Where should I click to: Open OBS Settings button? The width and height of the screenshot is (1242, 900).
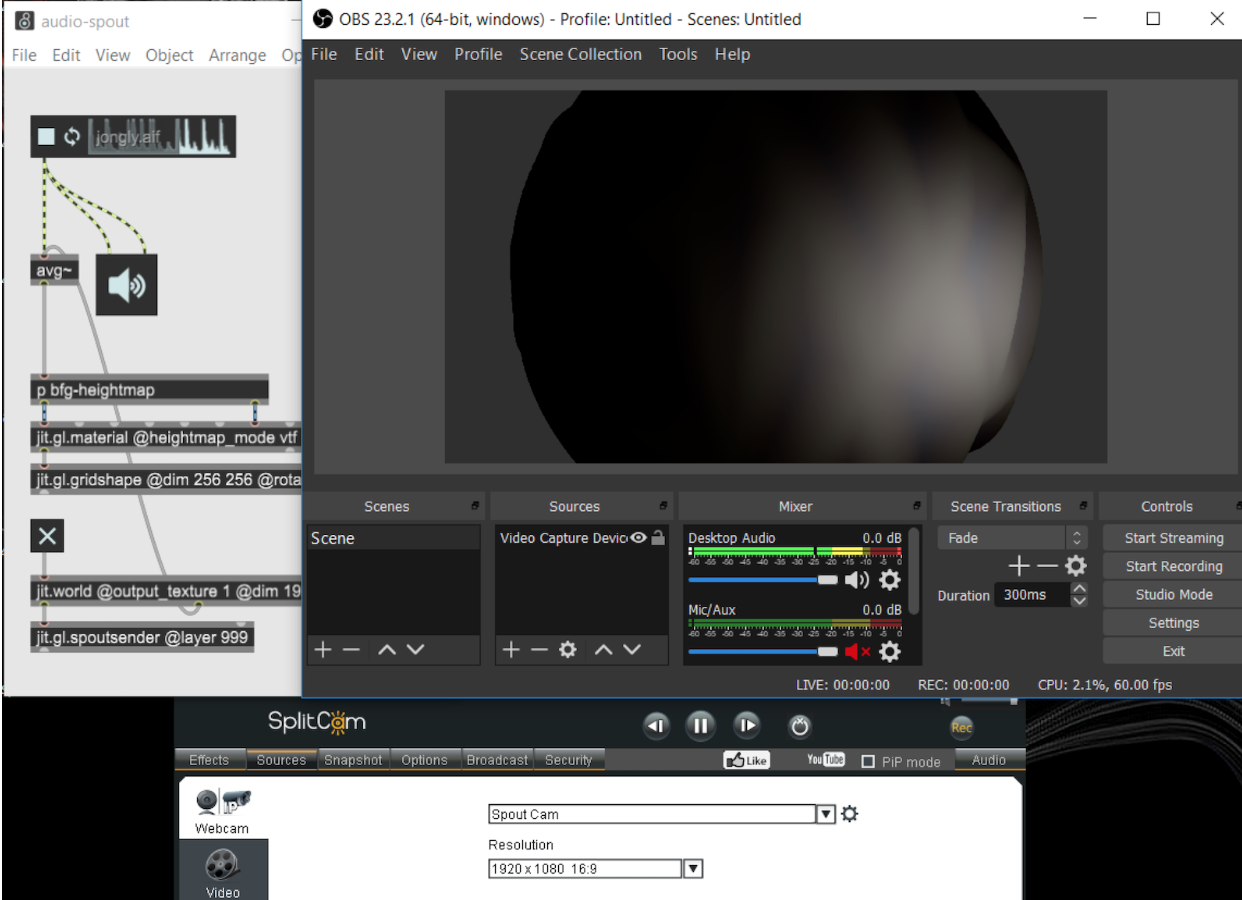[x=1174, y=623]
